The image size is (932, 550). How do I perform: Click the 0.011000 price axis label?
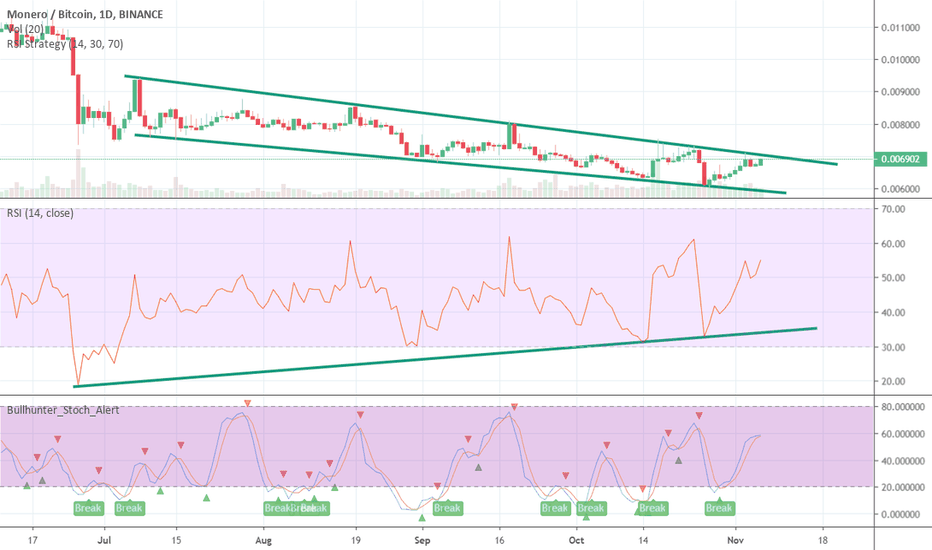point(900,27)
